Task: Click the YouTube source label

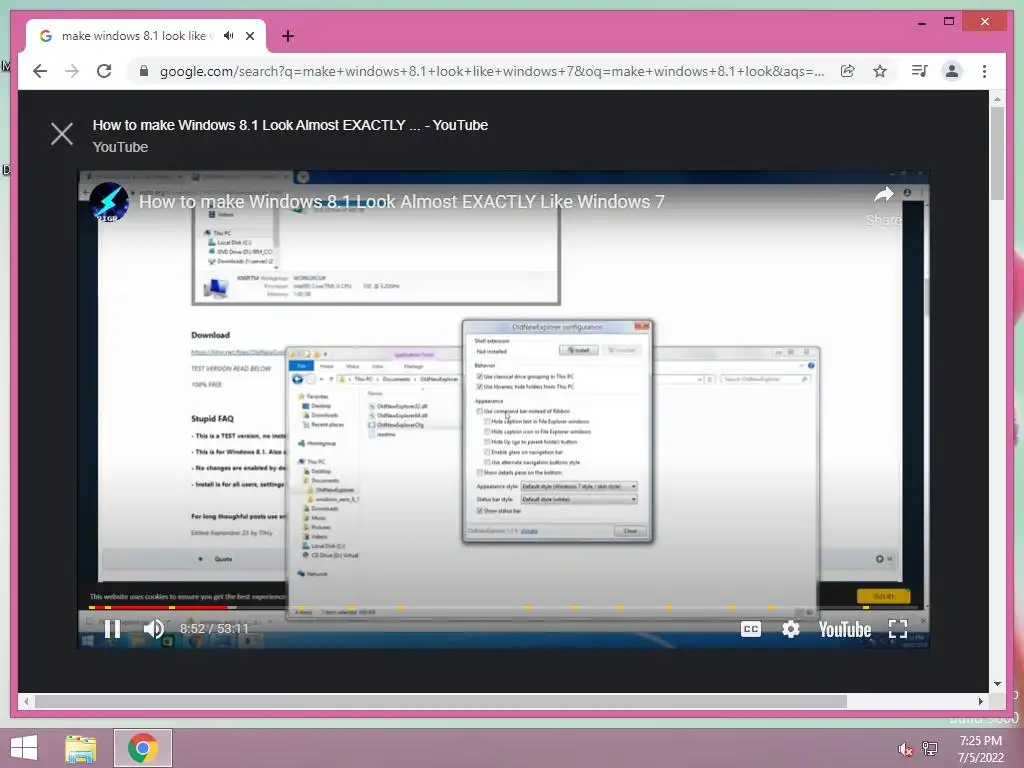Action: [120, 148]
